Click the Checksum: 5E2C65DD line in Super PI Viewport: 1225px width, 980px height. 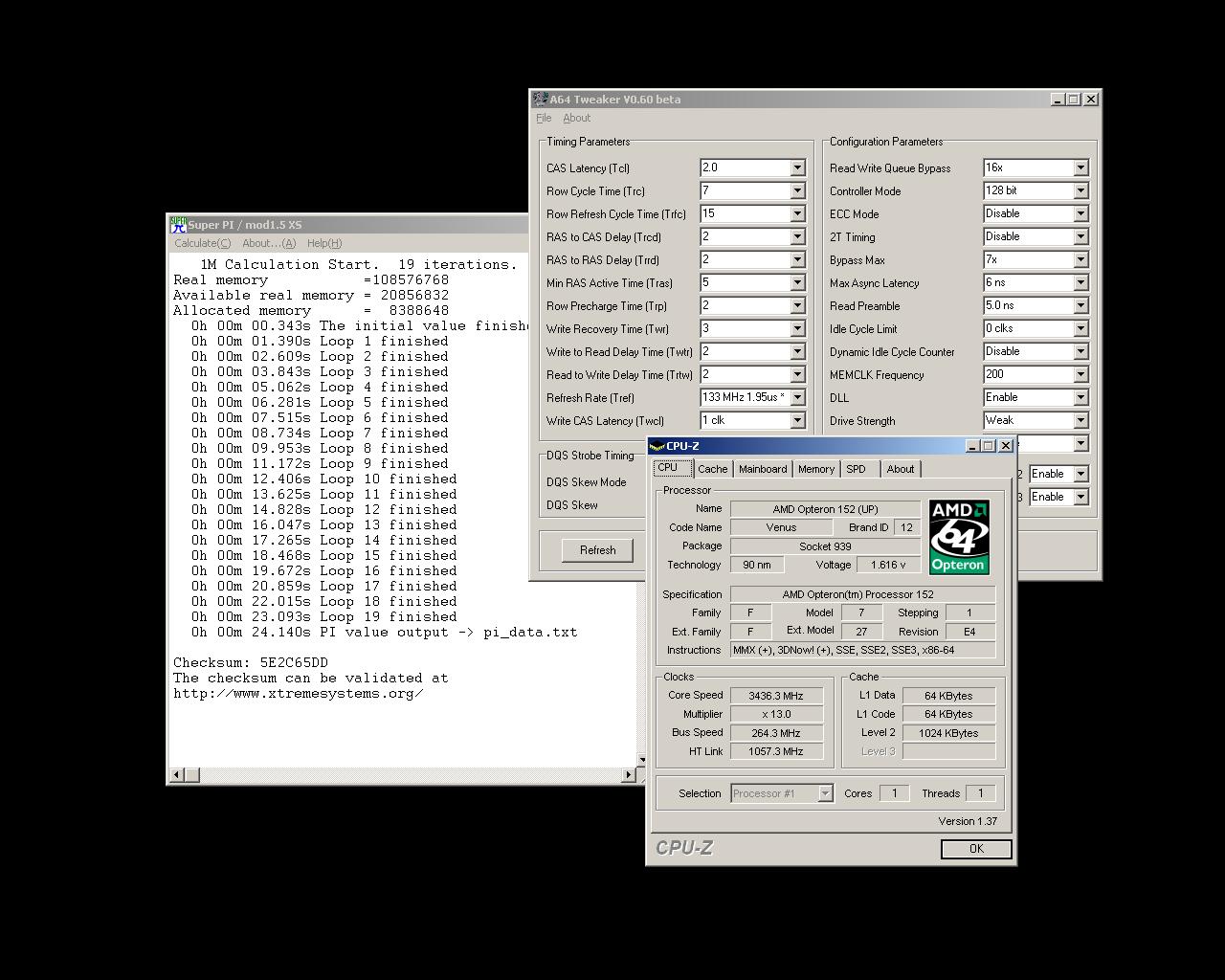tap(251, 662)
